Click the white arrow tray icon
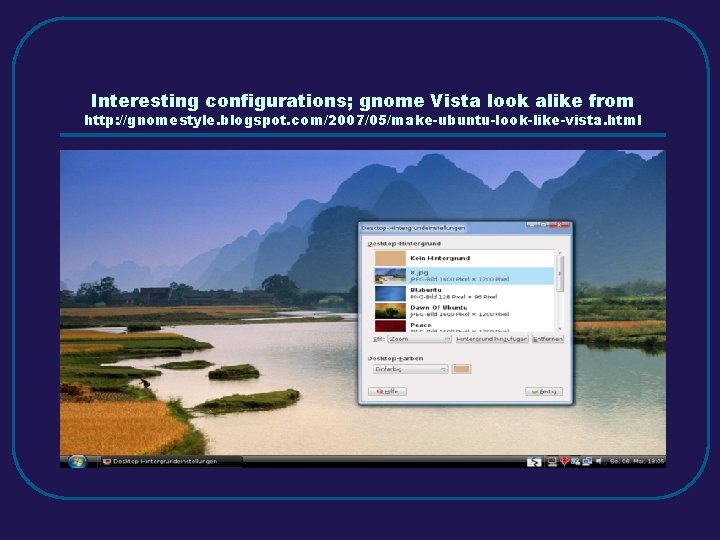The width and height of the screenshot is (720, 540). click(534, 461)
